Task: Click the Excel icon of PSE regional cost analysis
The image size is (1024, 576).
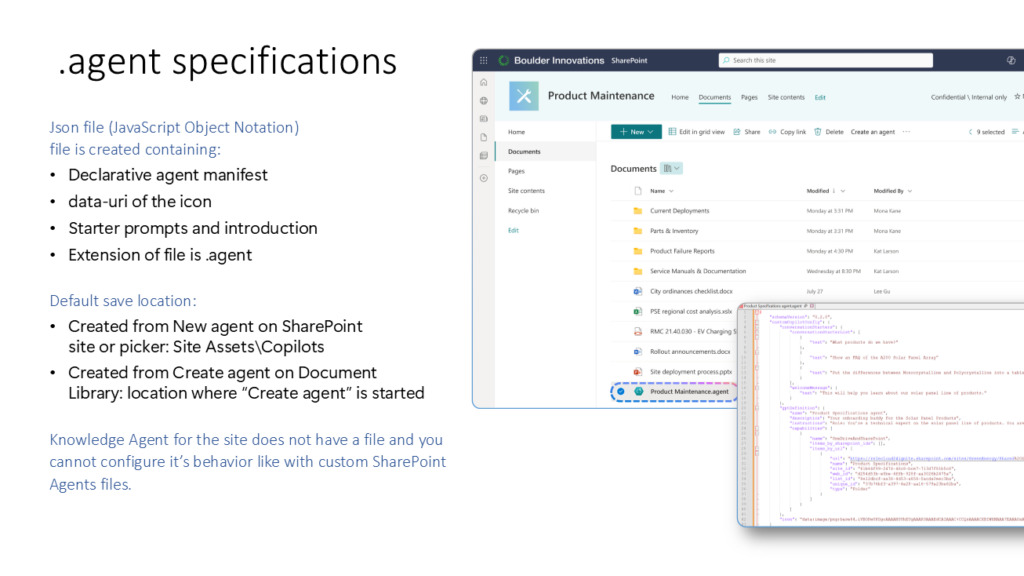Action: click(x=637, y=312)
